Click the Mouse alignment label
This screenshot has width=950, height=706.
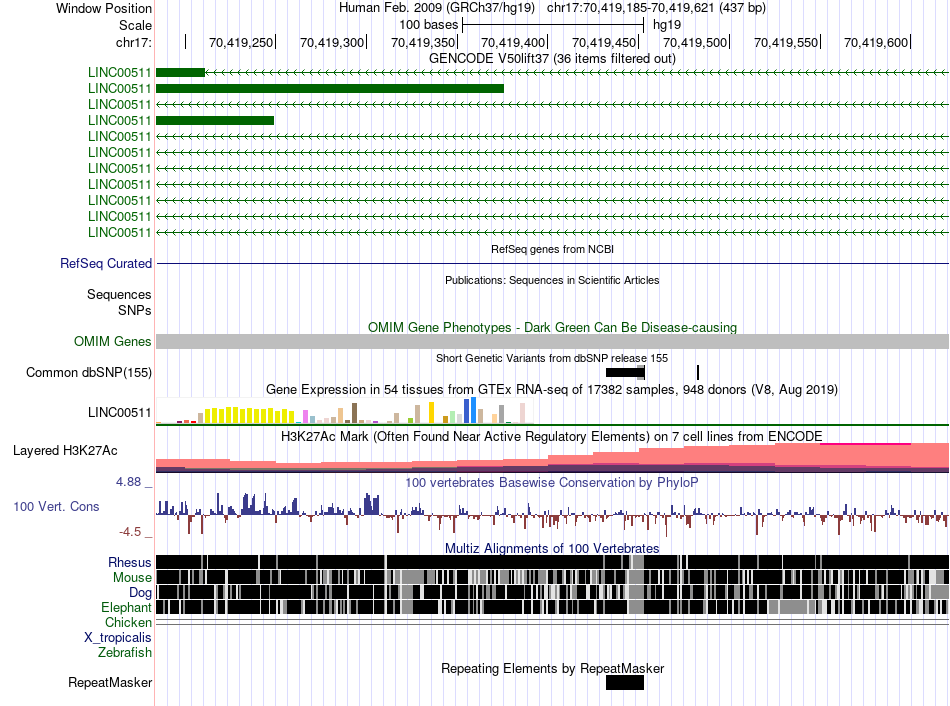132,578
